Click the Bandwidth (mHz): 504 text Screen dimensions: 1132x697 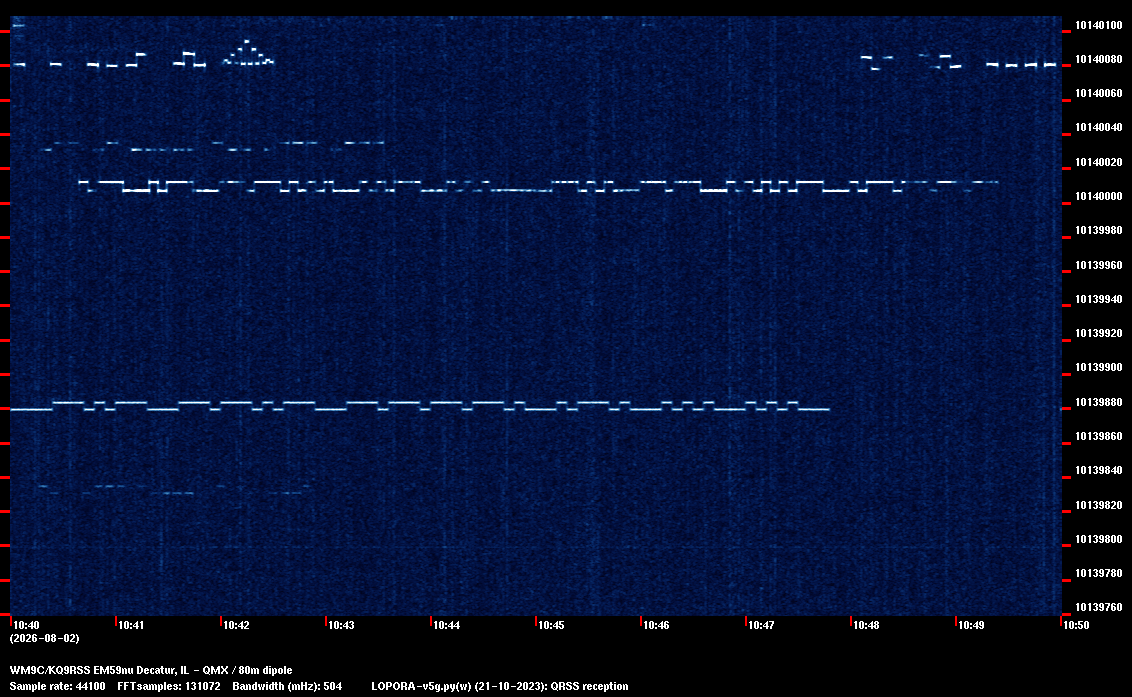pos(287,686)
